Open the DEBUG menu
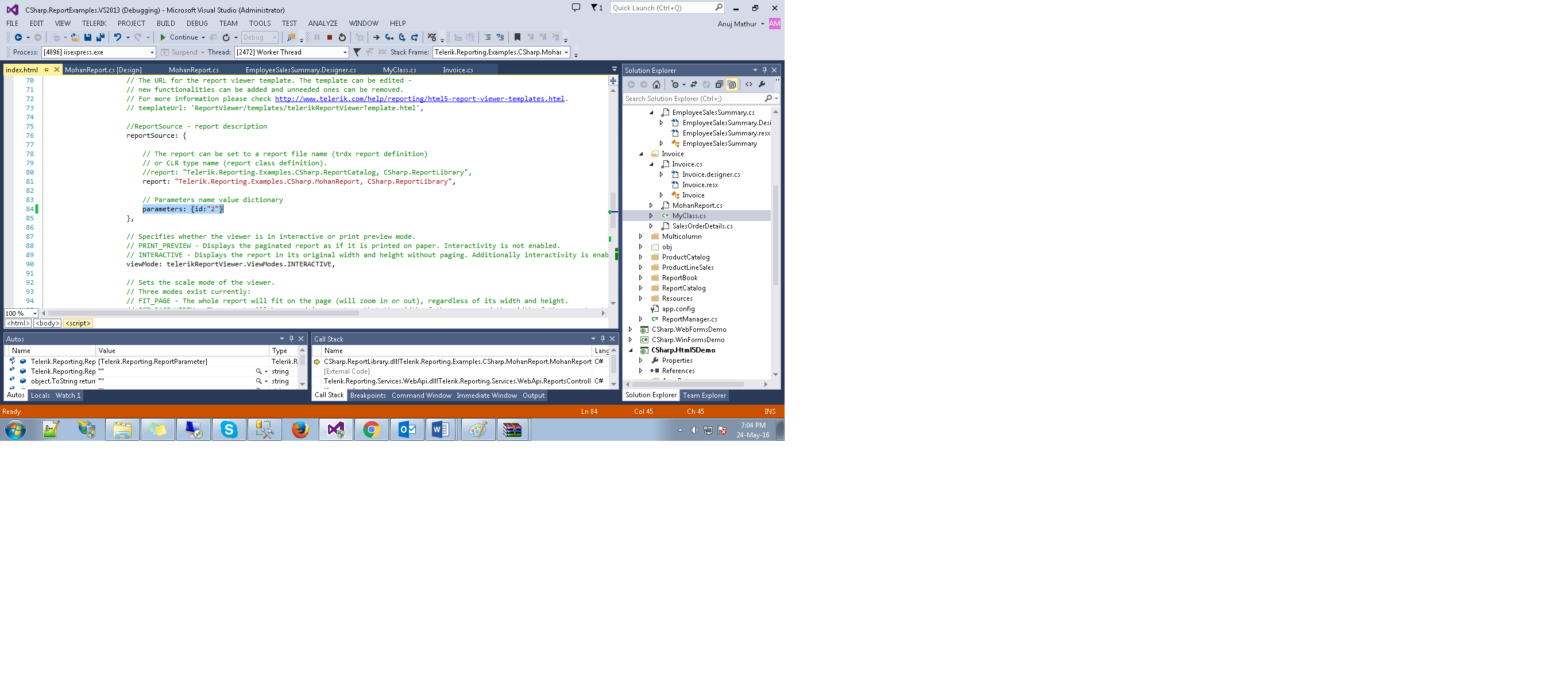1568x690 pixels. pos(196,23)
